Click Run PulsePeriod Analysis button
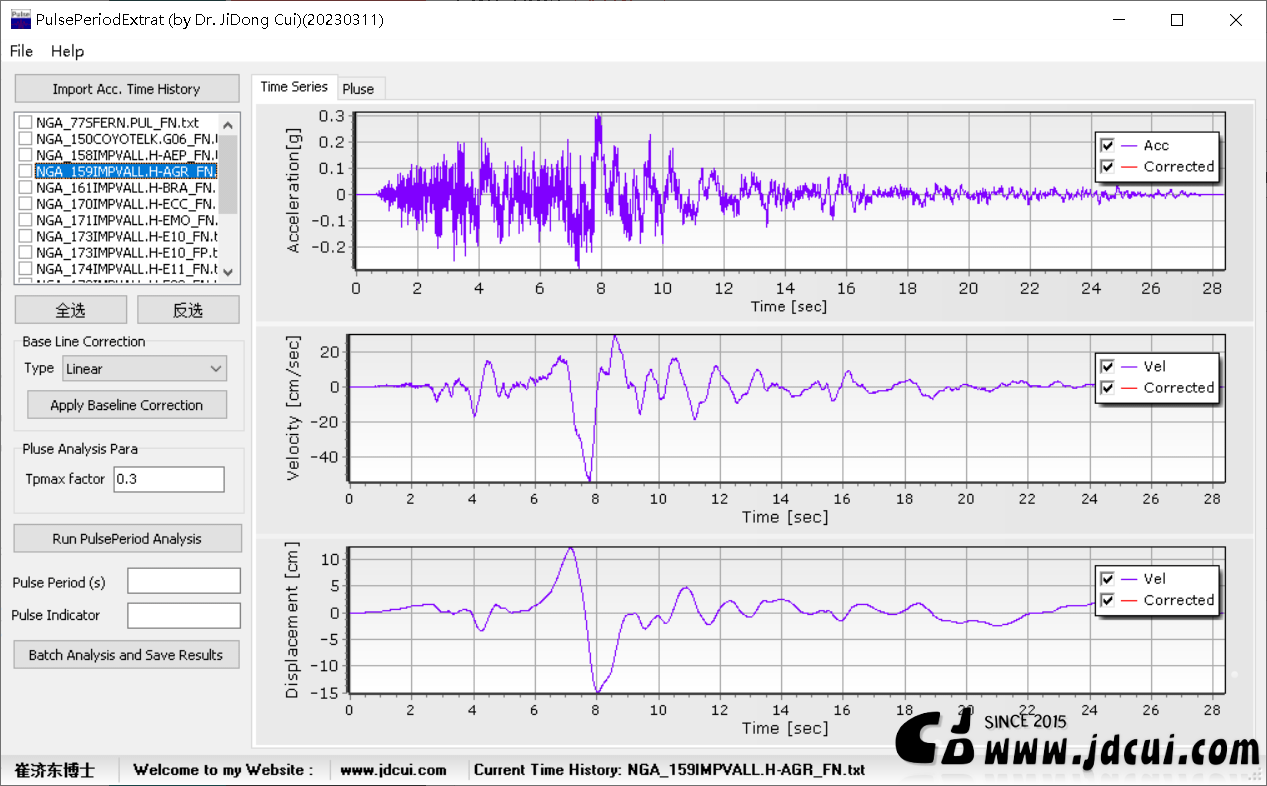Viewport: 1267px width, 786px height. coord(127,539)
